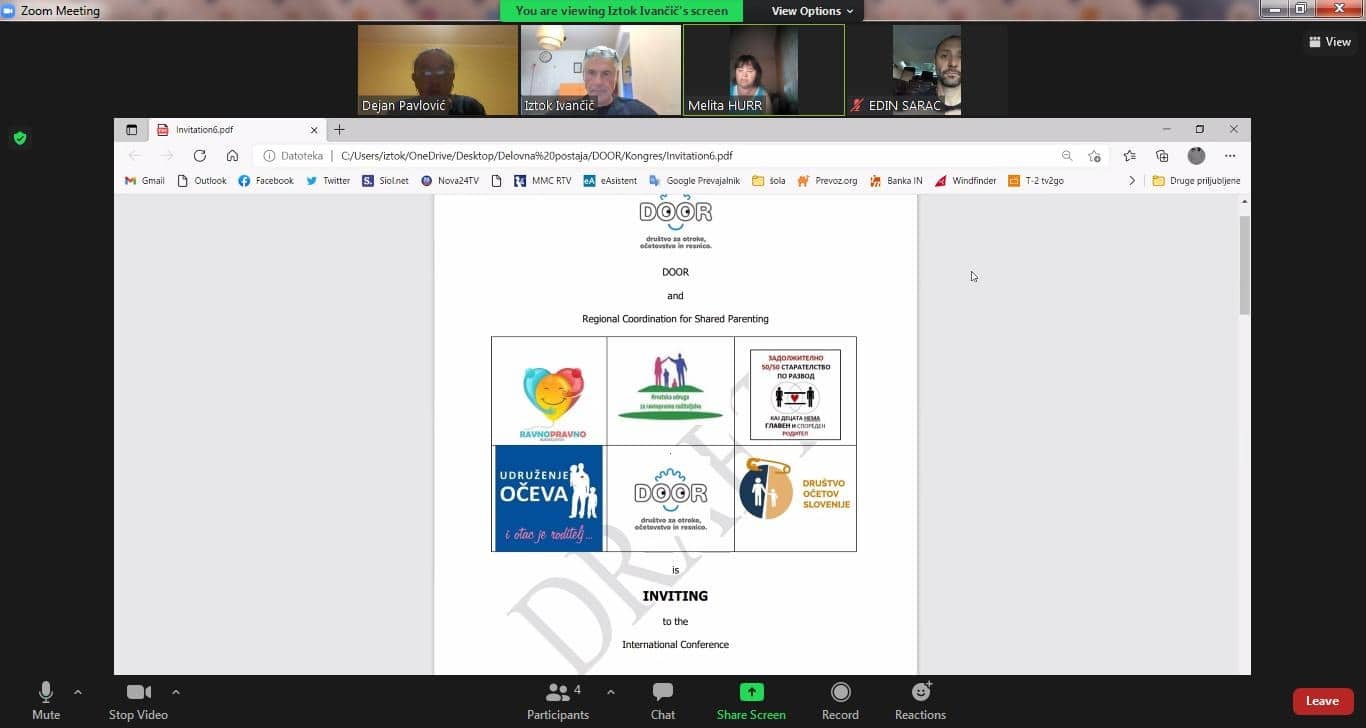Open the T-2 tv2go bookmark
The width and height of the screenshot is (1366, 728).
[1036, 181]
